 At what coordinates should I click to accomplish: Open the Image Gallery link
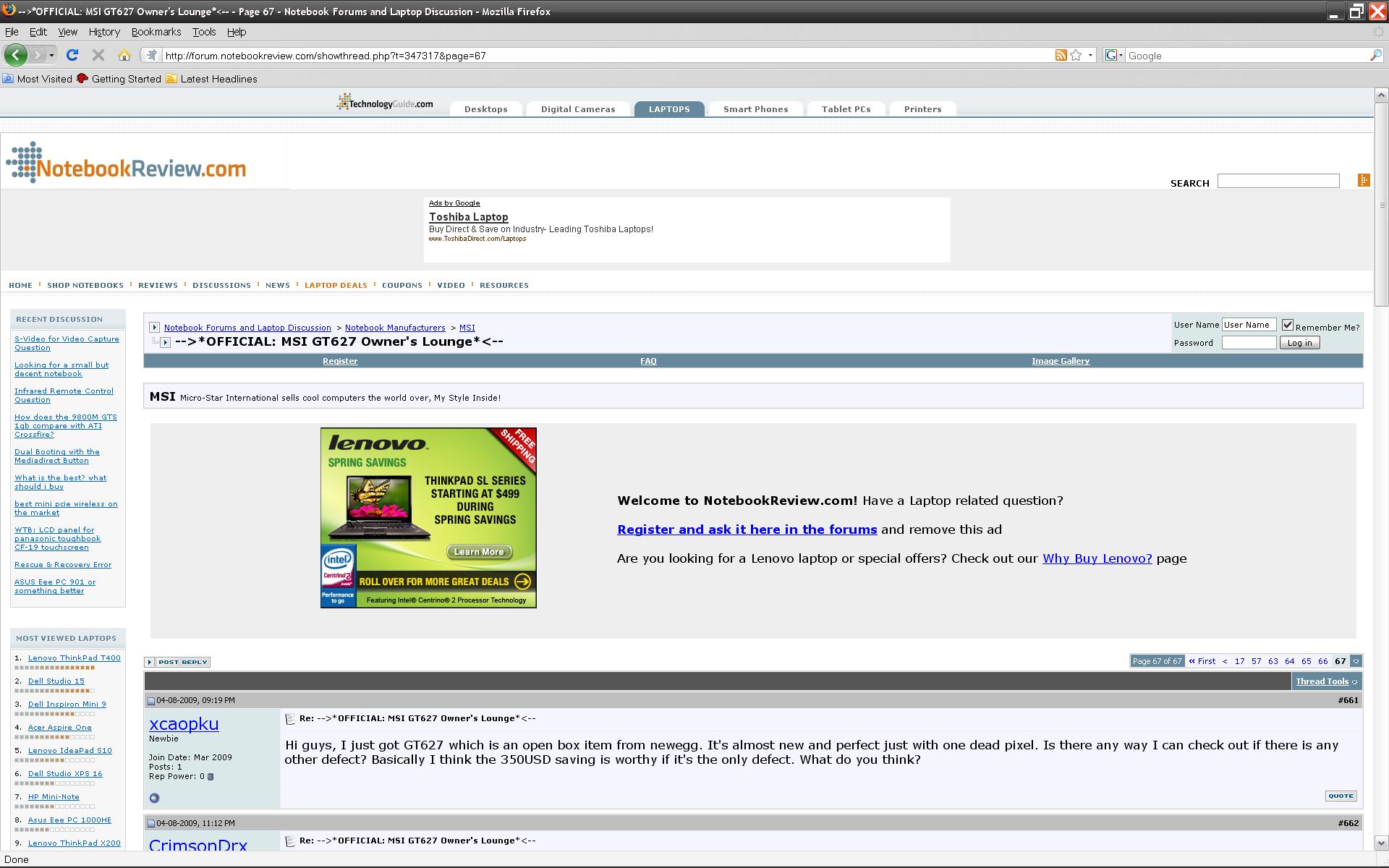click(1061, 361)
